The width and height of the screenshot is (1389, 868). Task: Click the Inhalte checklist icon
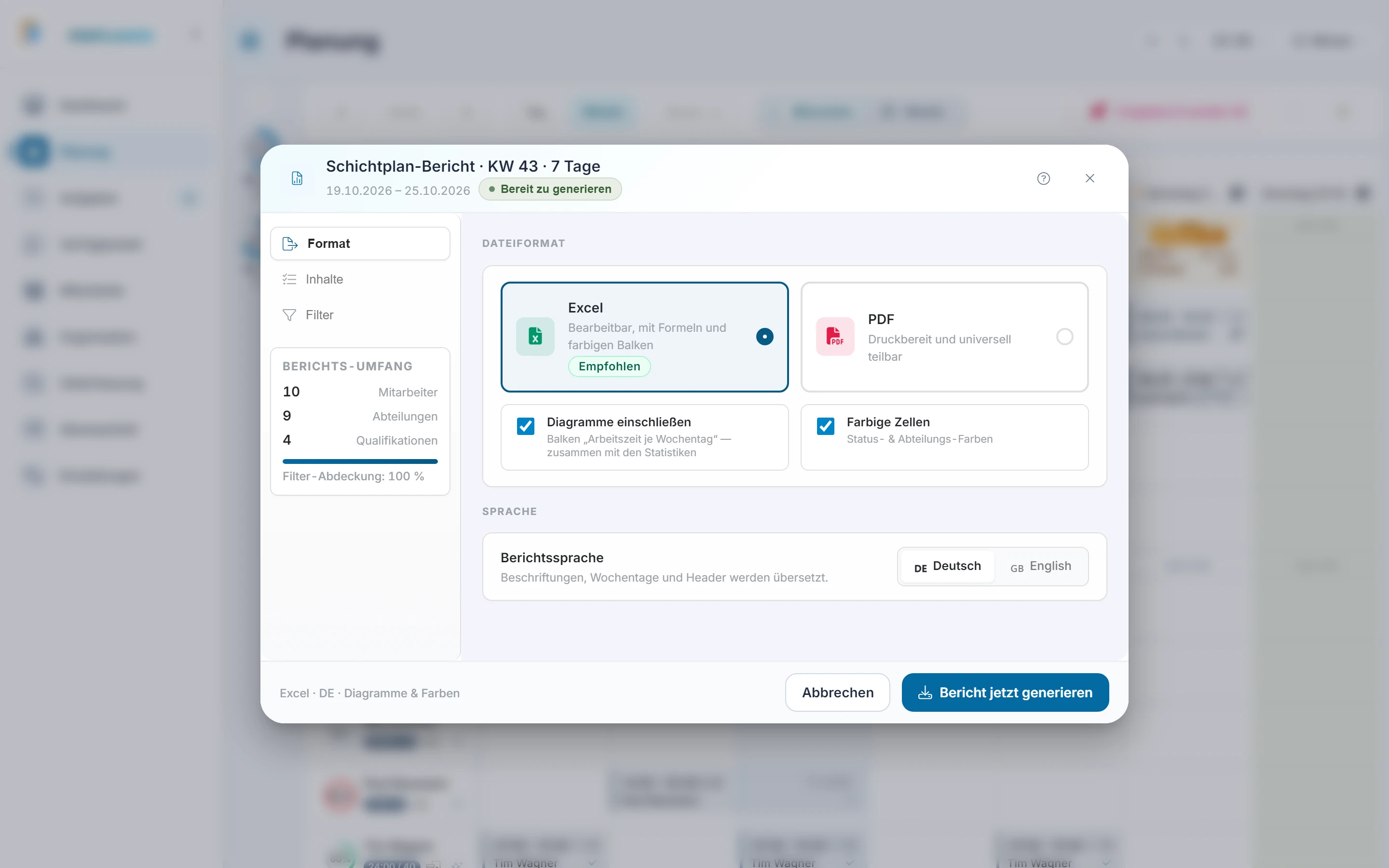[x=289, y=280]
